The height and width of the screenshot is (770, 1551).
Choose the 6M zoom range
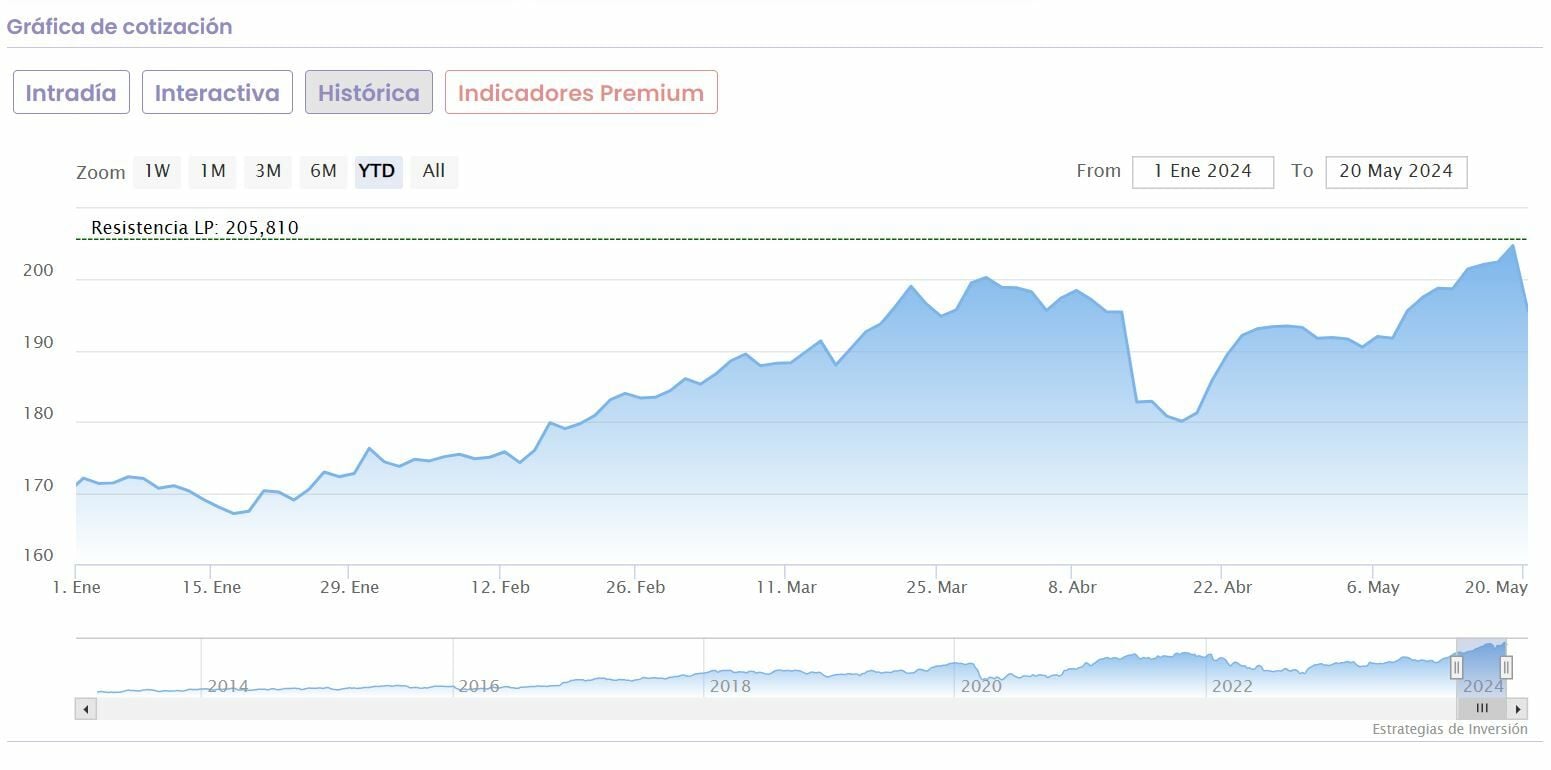click(x=323, y=171)
